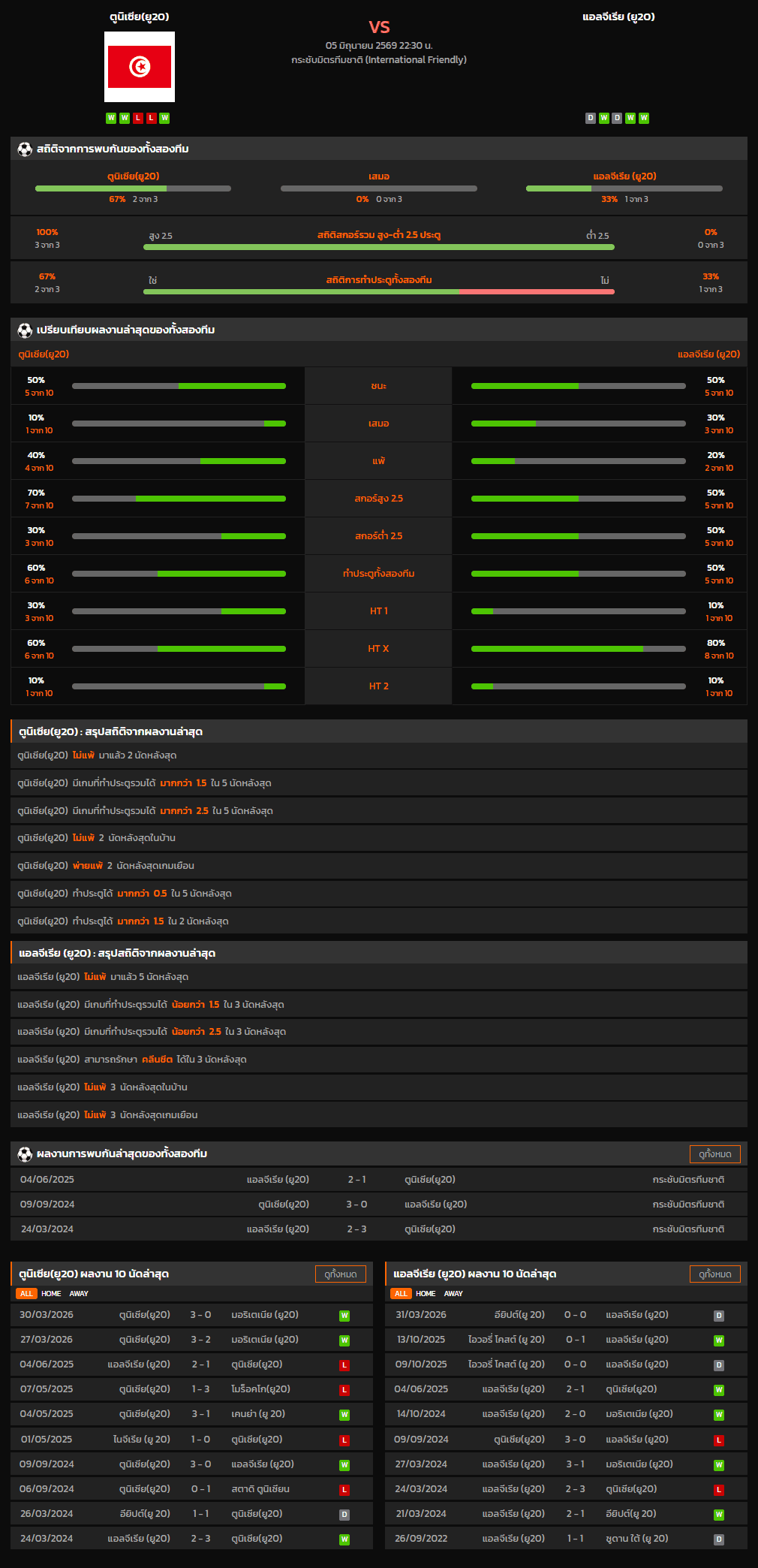Click L result badge for Tunisia 06/09/2024 row
Viewport: 758px width, 1568px height.
coord(344,1489)
